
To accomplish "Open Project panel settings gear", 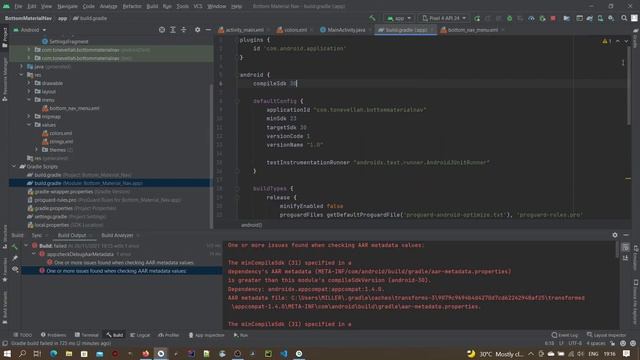I will (198, 30).
